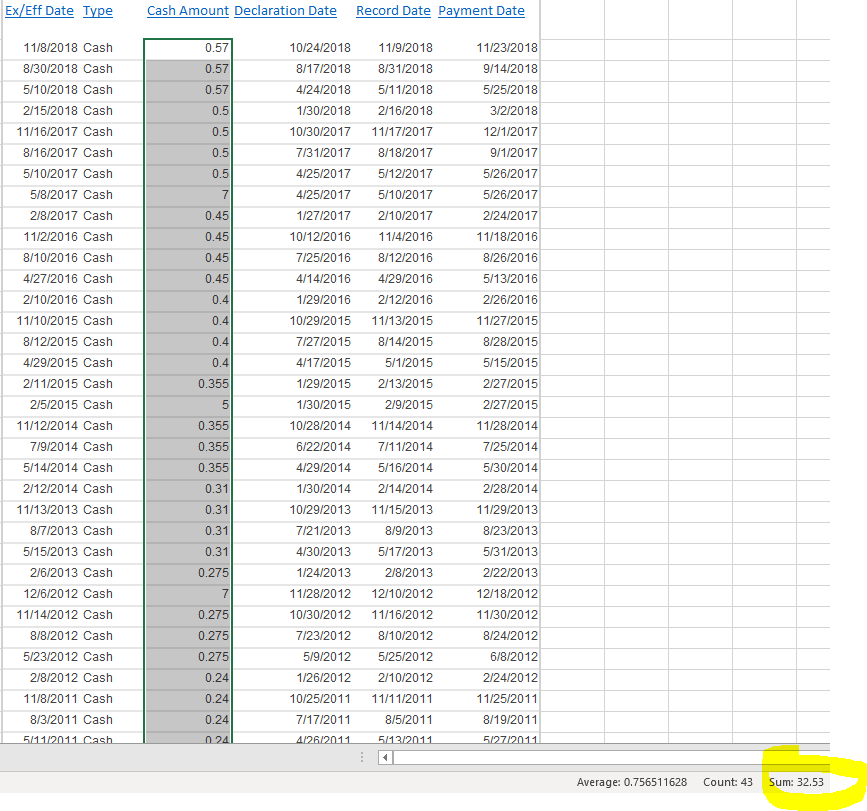Sort by the Payment Date column header
Screen dimensions: 867x811
coord(481,11)
